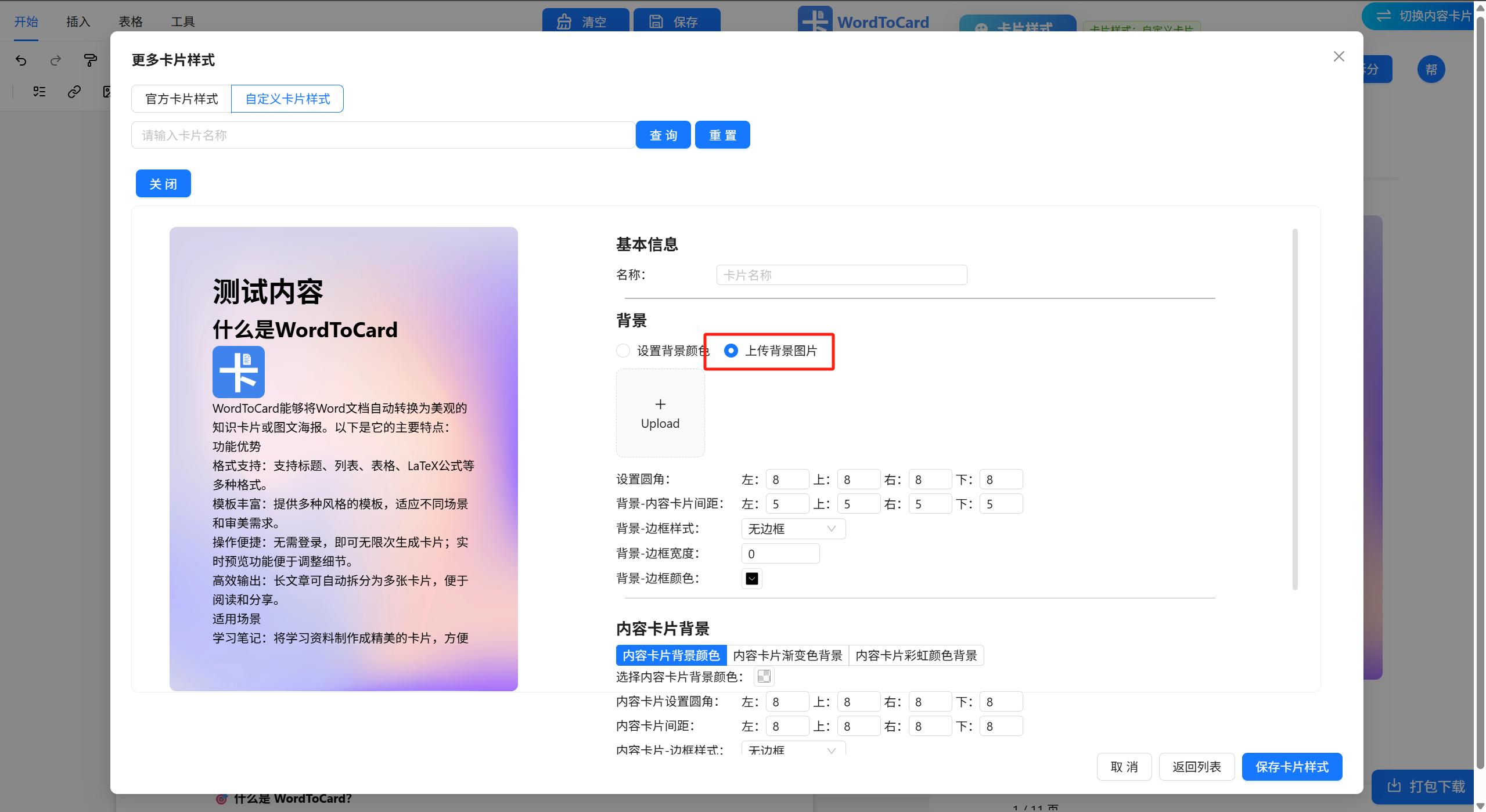Viewport: 1486px width, 812px height.
Task: Click the 清空 button in toolbar
Action: [585, 21]
